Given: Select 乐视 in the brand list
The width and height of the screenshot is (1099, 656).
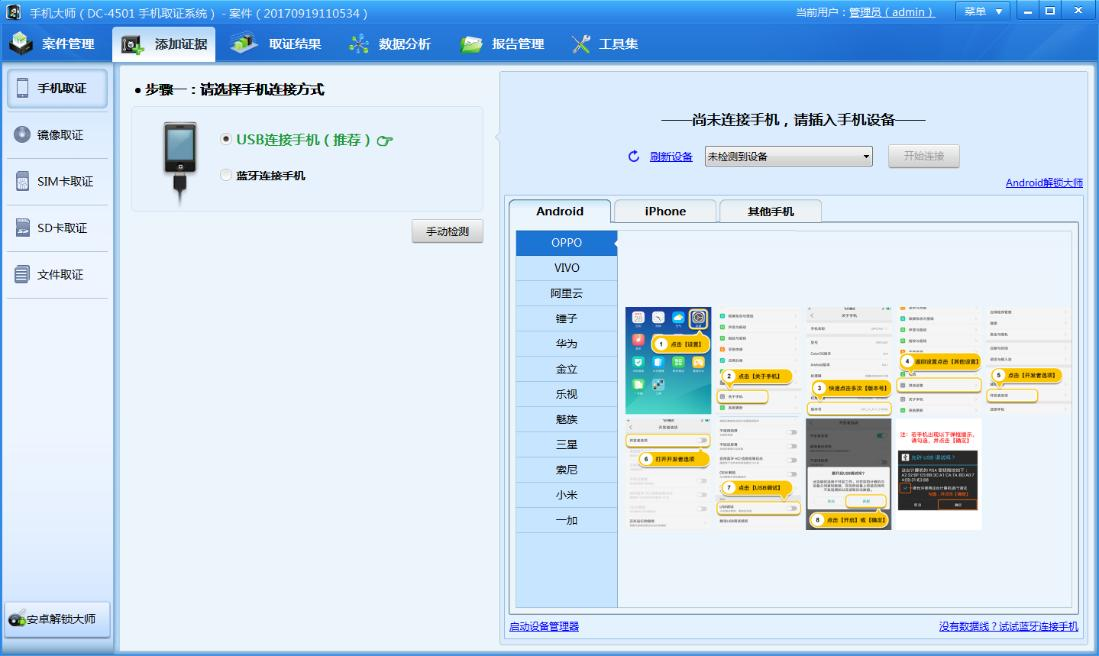Looking at the screenshot, I should click(566, 394).
